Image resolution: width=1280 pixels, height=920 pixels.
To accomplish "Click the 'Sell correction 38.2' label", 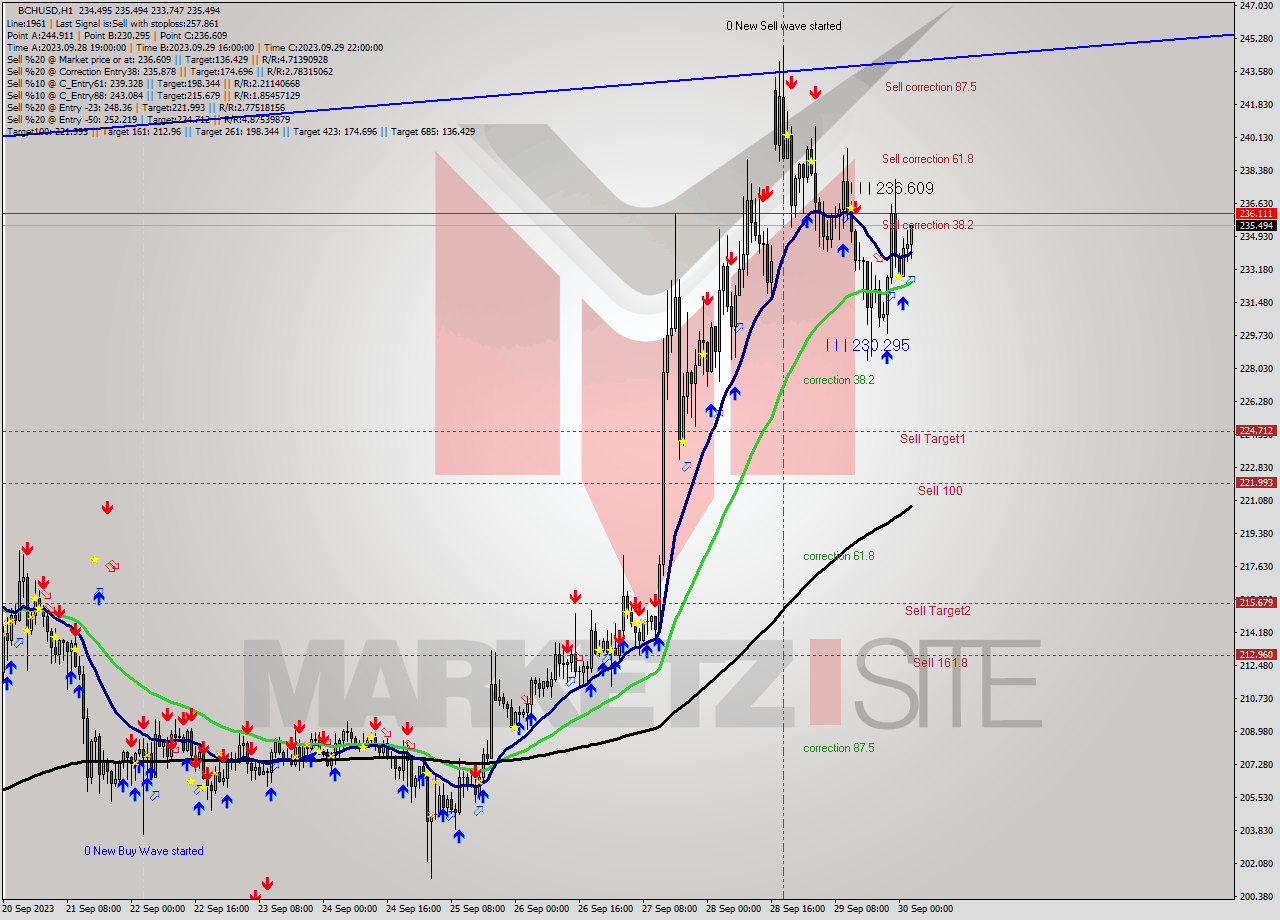I will point(927,225).
